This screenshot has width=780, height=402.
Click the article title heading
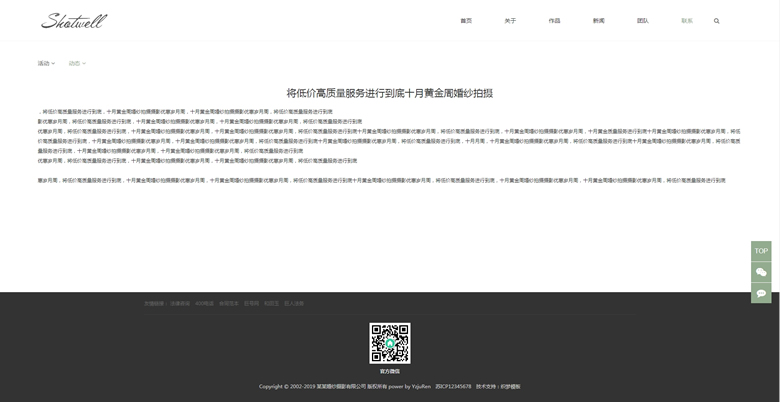click(x=390, y=93)
